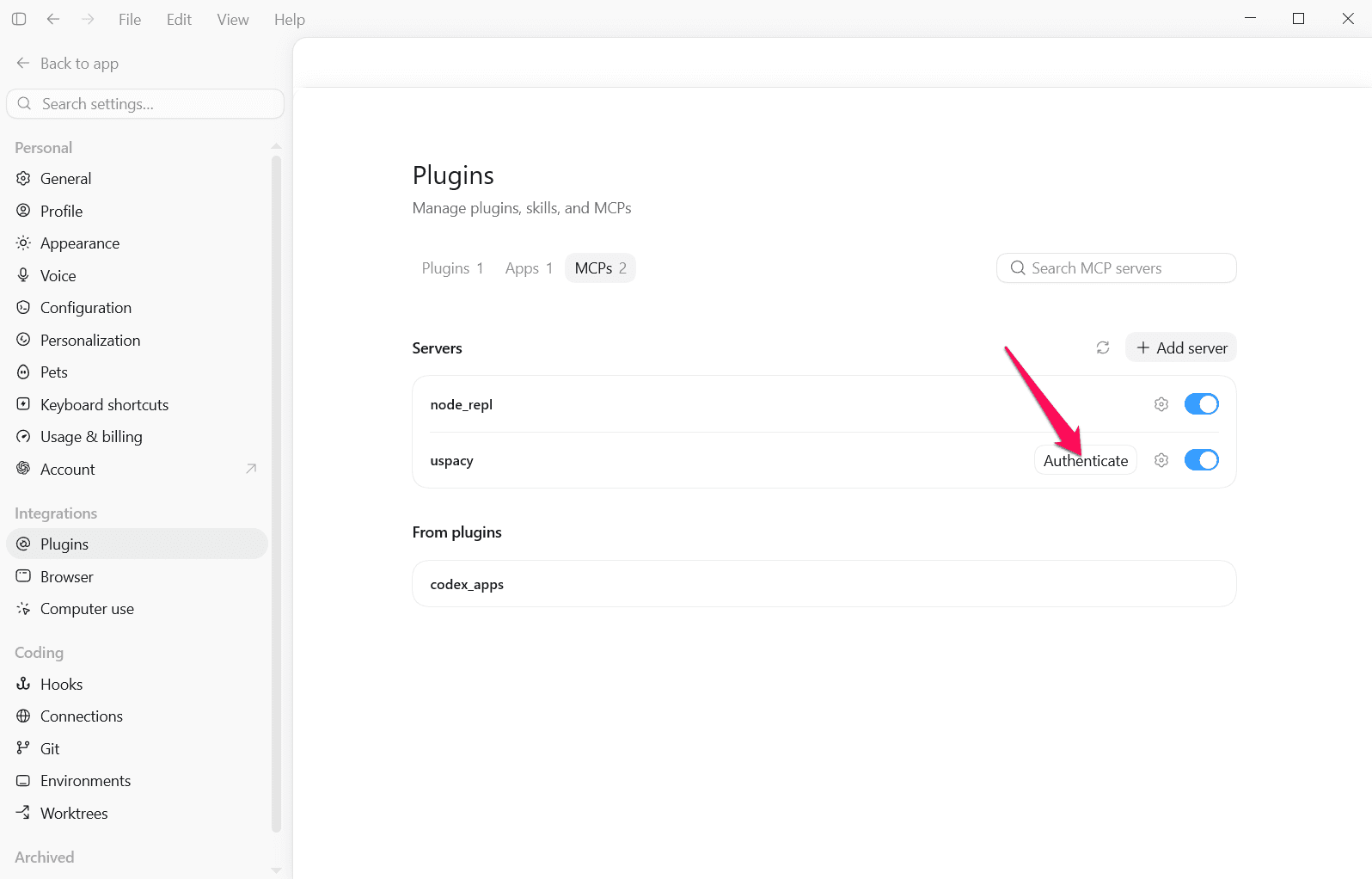Open the Voice settings page
Image resolution: width=1372 pixels, height=879 pixels.
point(138,275)
